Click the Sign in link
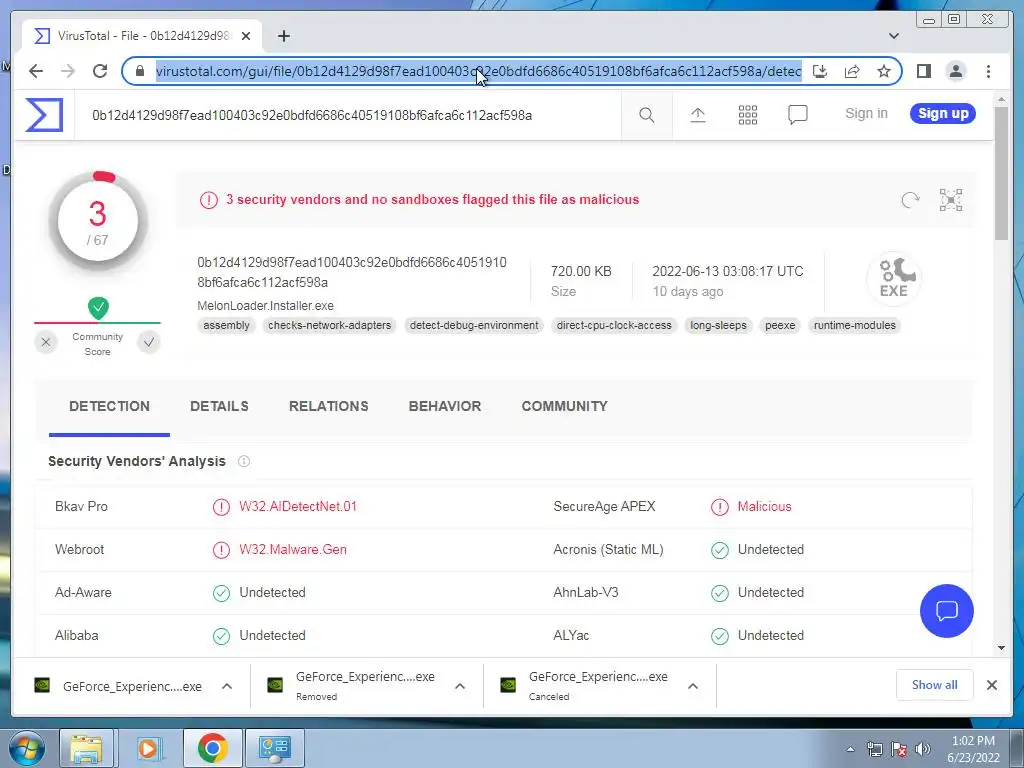The image size is (1024, 768). 866,114
